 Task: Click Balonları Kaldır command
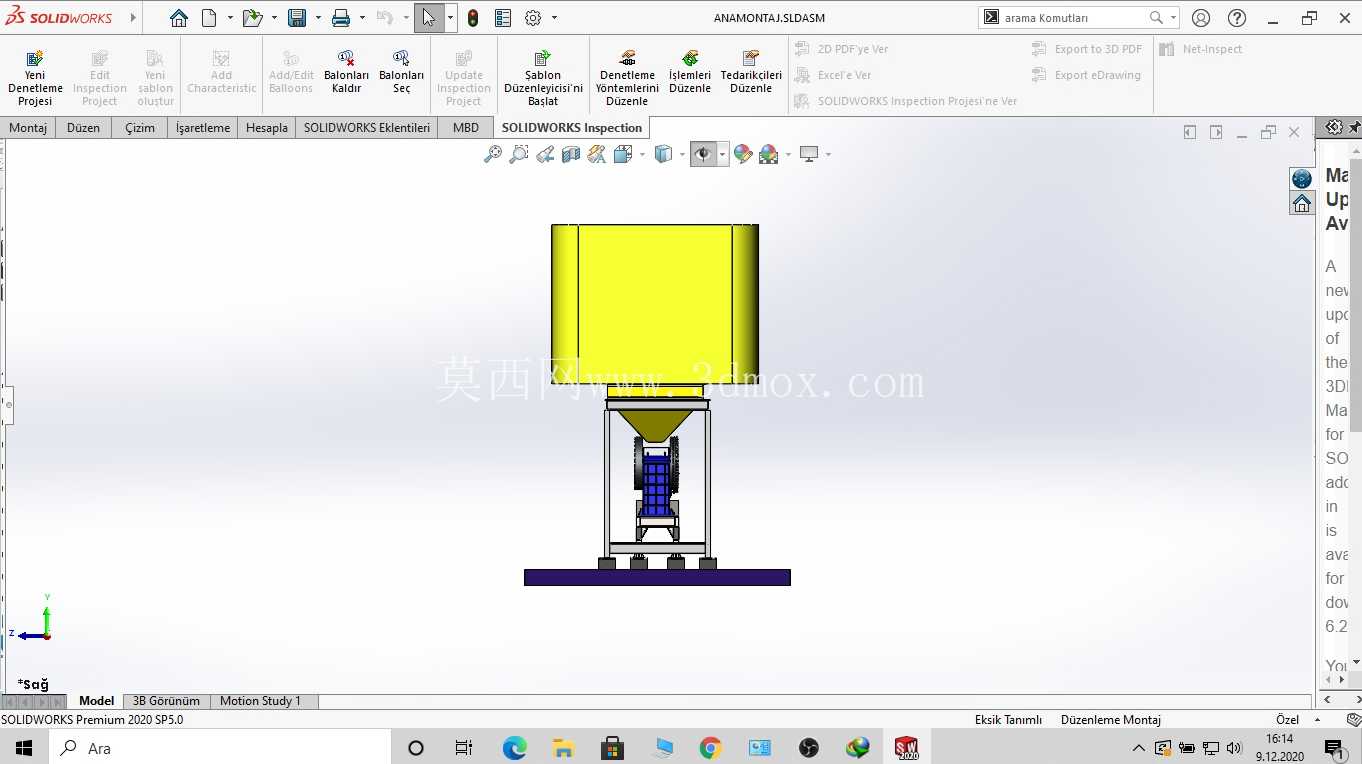pos(346,72)
